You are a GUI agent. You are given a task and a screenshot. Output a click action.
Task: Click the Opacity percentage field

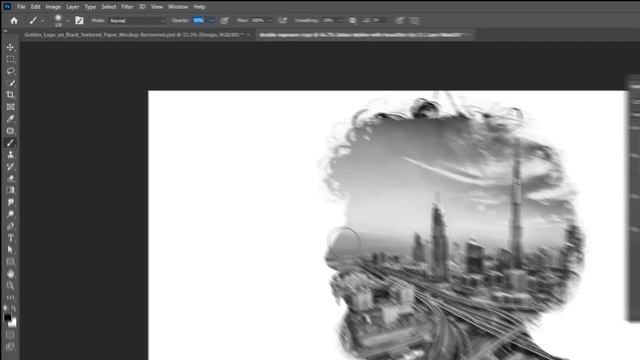point(199,20)
